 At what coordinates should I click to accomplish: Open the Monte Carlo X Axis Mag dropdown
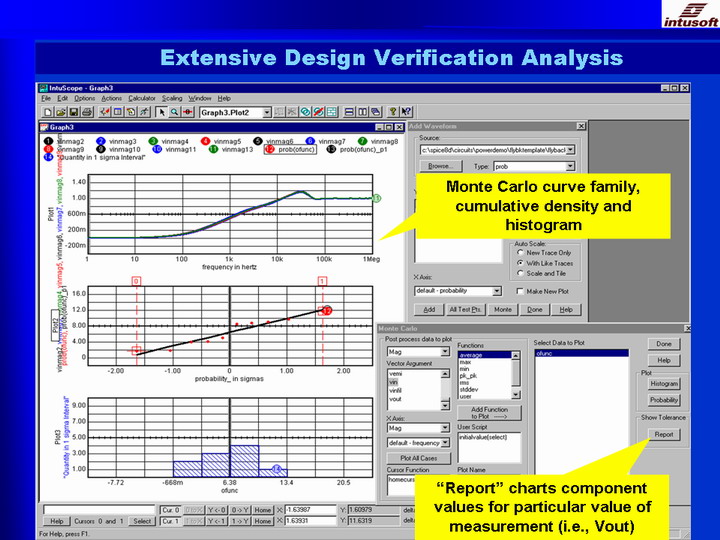coord(444,428)
